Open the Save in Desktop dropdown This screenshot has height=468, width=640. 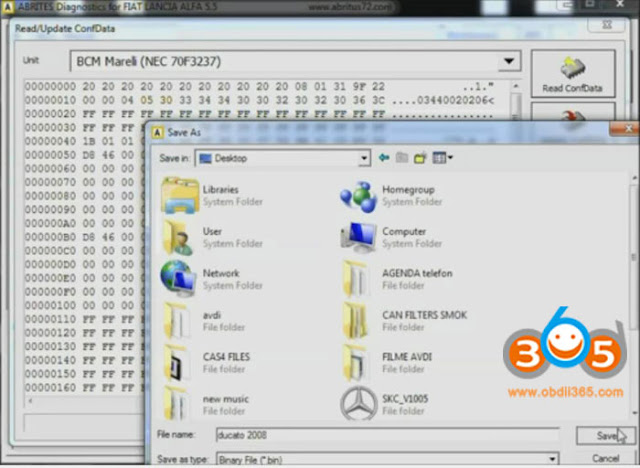364,158
